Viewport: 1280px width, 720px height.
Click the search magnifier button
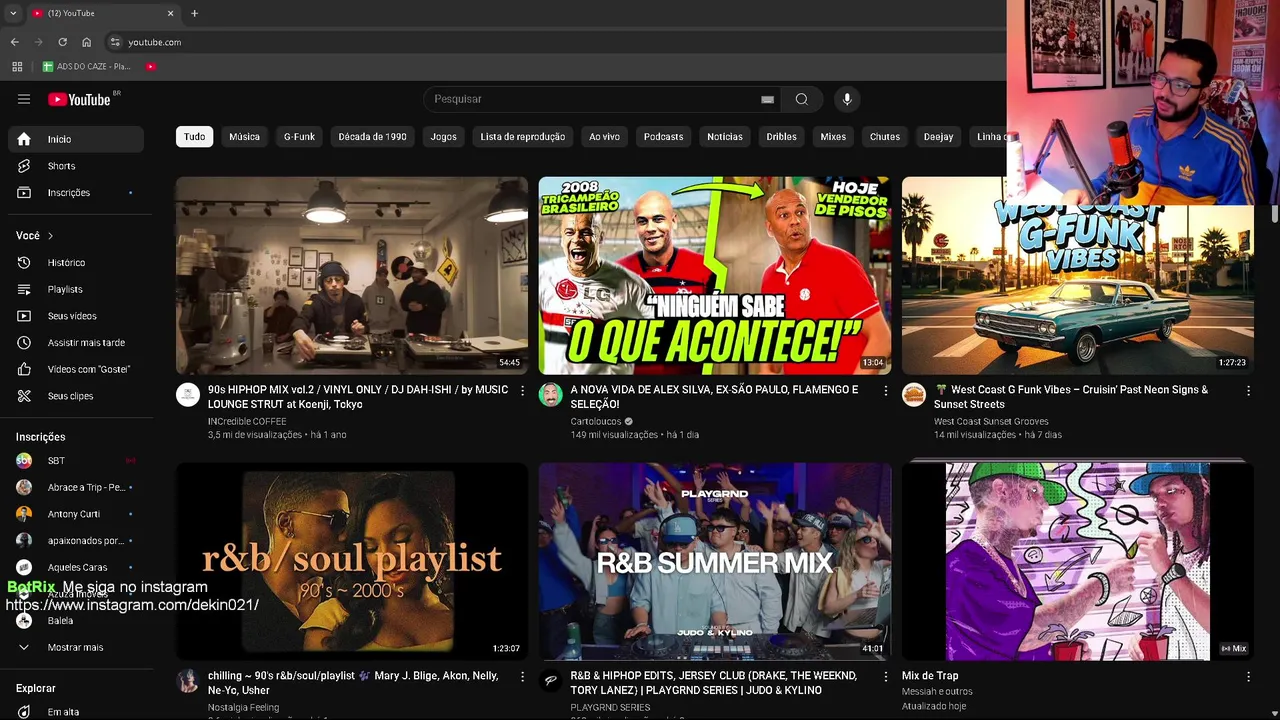tap(801, 99)
